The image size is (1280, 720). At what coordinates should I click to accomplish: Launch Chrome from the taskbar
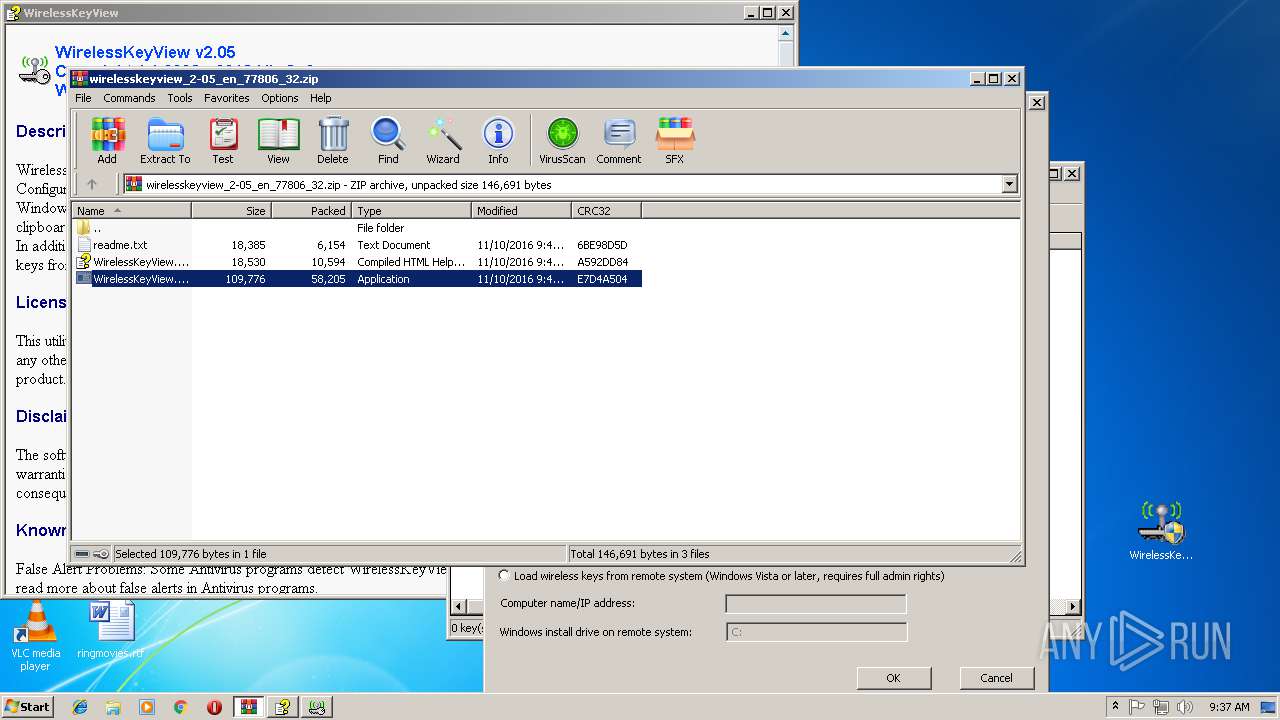181,707
